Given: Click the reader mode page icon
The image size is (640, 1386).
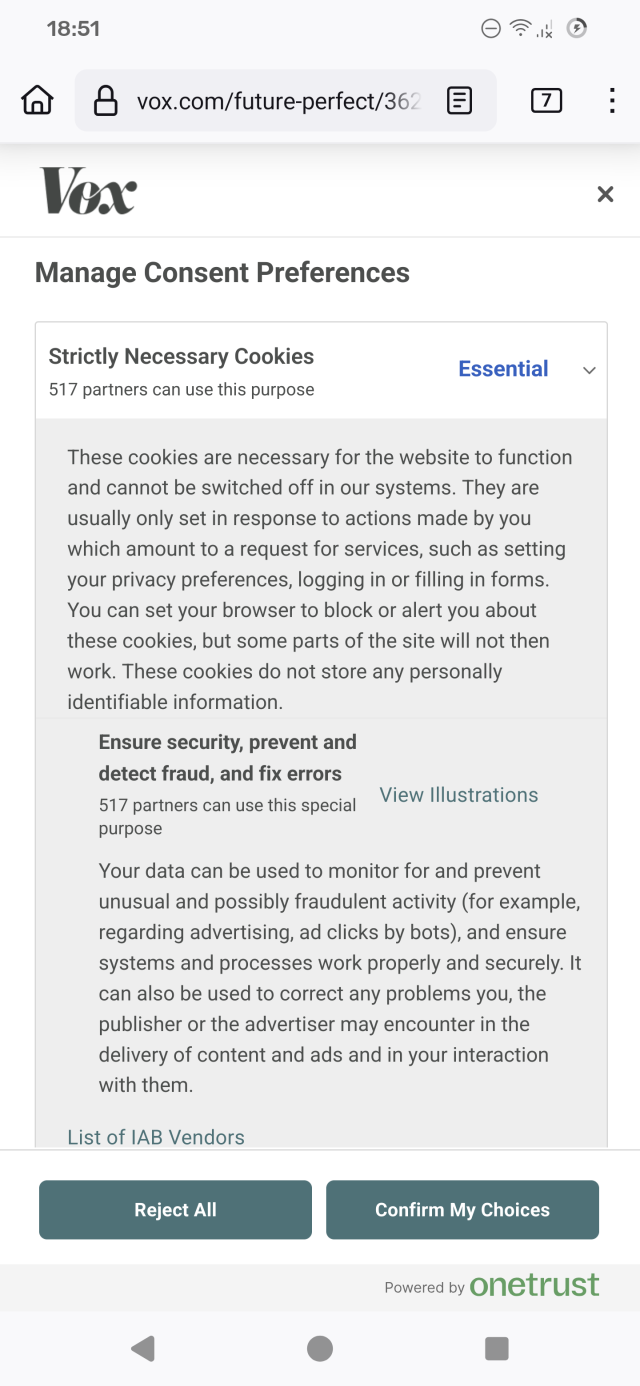Looking at the screenshot, I should tap(459, 100).
